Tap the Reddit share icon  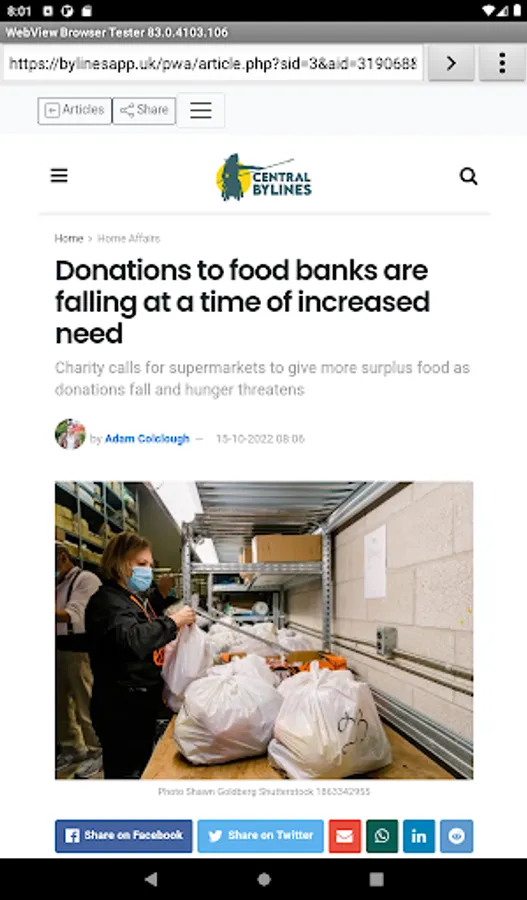pos(456,836)
